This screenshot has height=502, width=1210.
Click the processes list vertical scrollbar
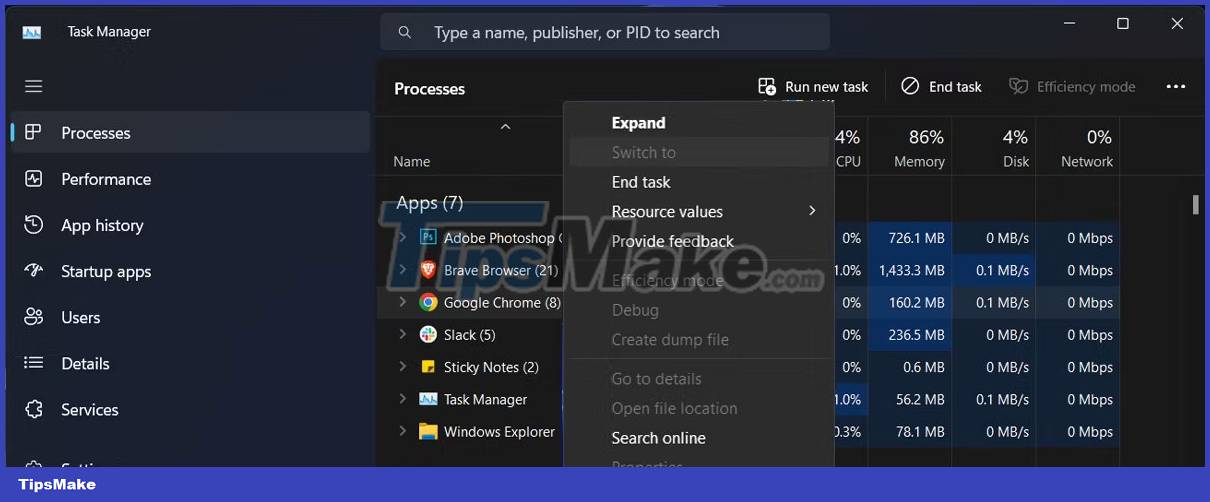point(1195,205)
